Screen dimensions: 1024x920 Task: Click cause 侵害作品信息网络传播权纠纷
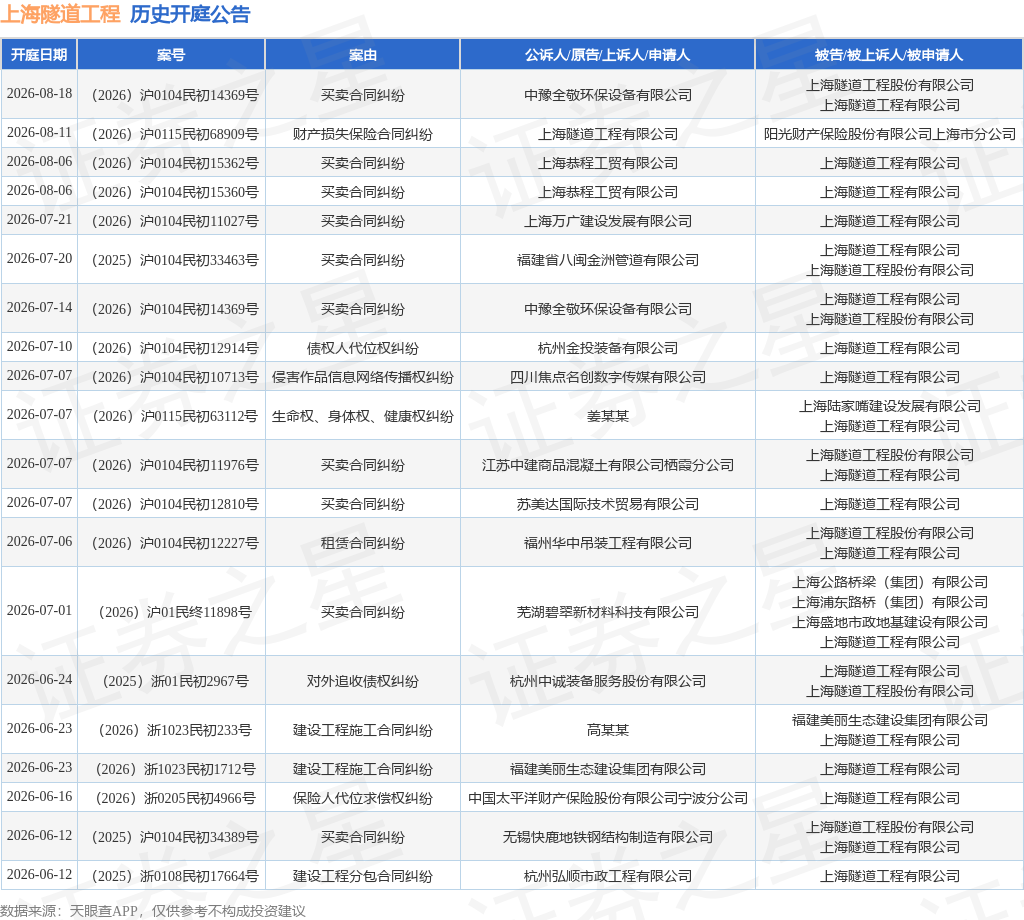(362, 377)
